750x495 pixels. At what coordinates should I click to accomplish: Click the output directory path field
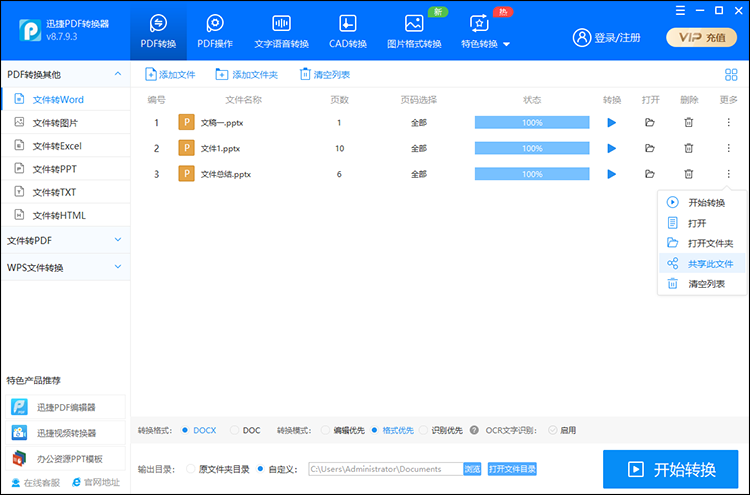click(x=386, y=469)
